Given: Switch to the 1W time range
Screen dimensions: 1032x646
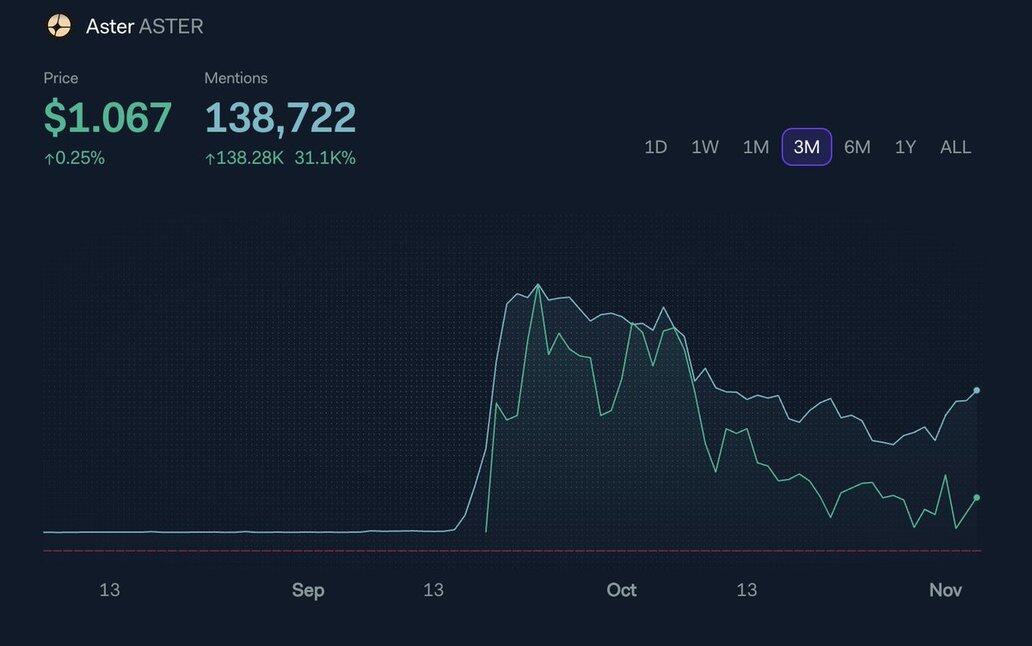Looking at the screenshot, I should click(x=705, y=147).
